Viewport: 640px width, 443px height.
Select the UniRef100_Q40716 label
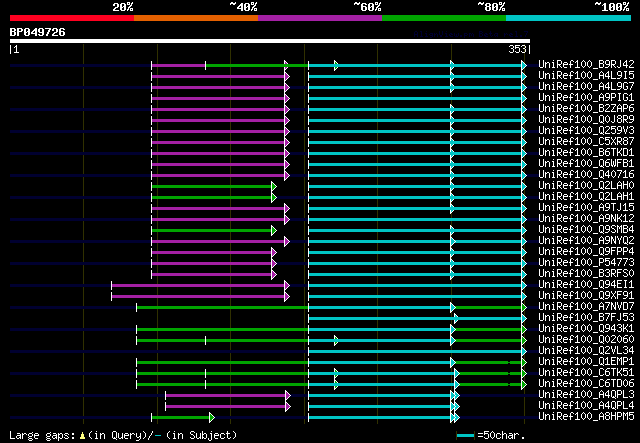coord(586,174)
